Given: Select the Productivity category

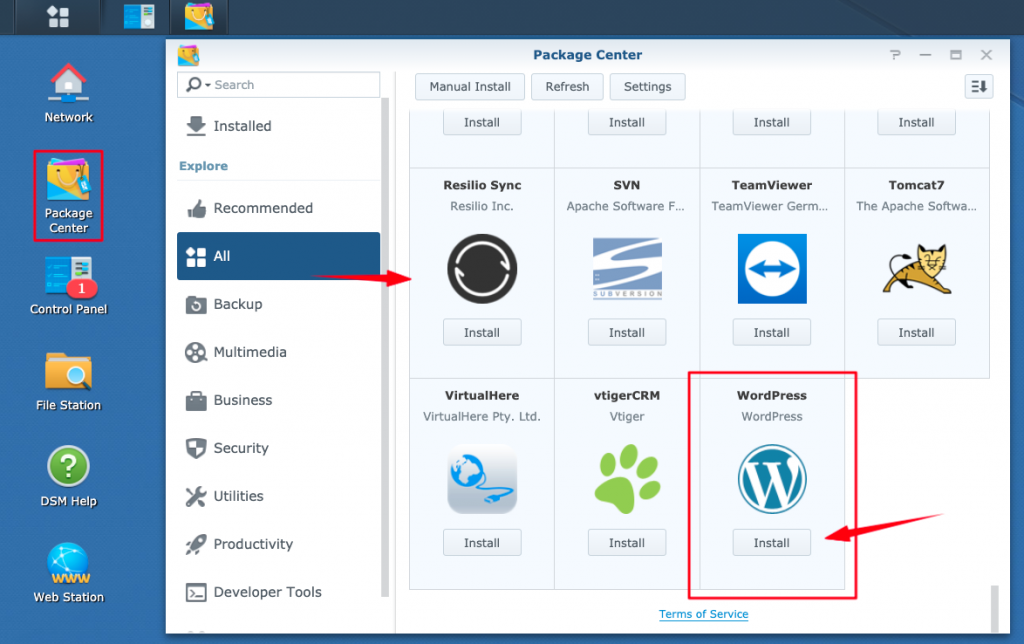Looking at the screenshot, I should tap(278, 544).
